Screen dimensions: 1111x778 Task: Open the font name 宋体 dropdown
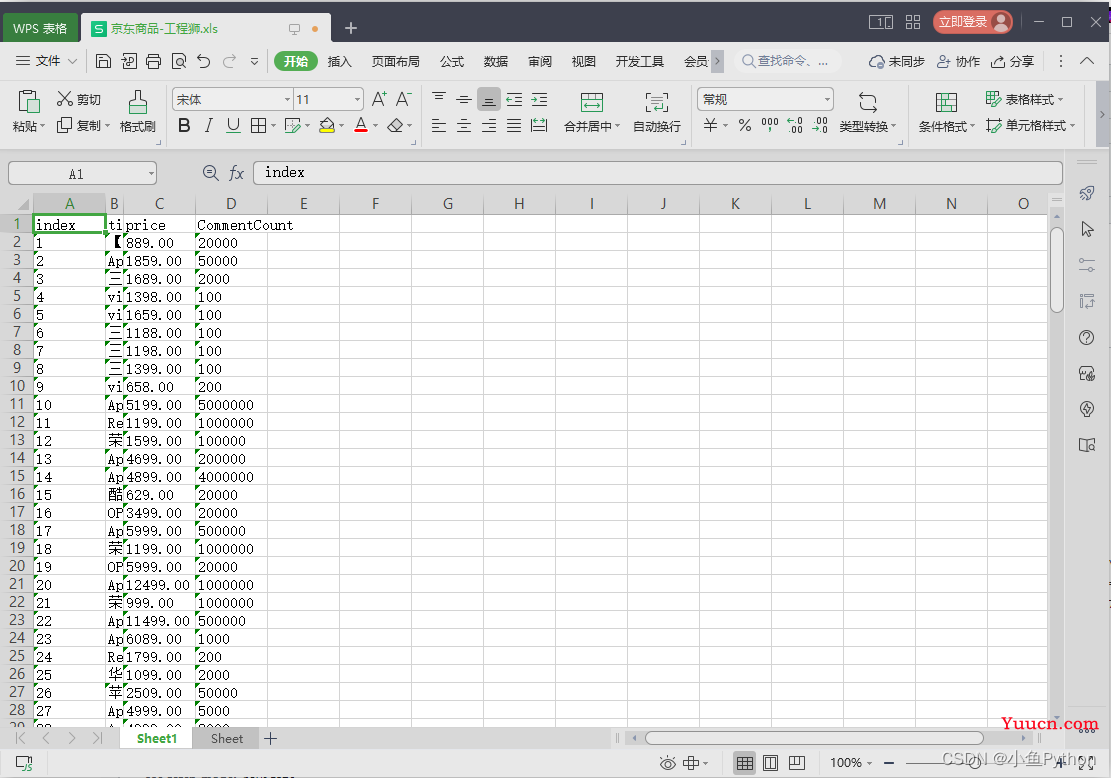point(288,99)
